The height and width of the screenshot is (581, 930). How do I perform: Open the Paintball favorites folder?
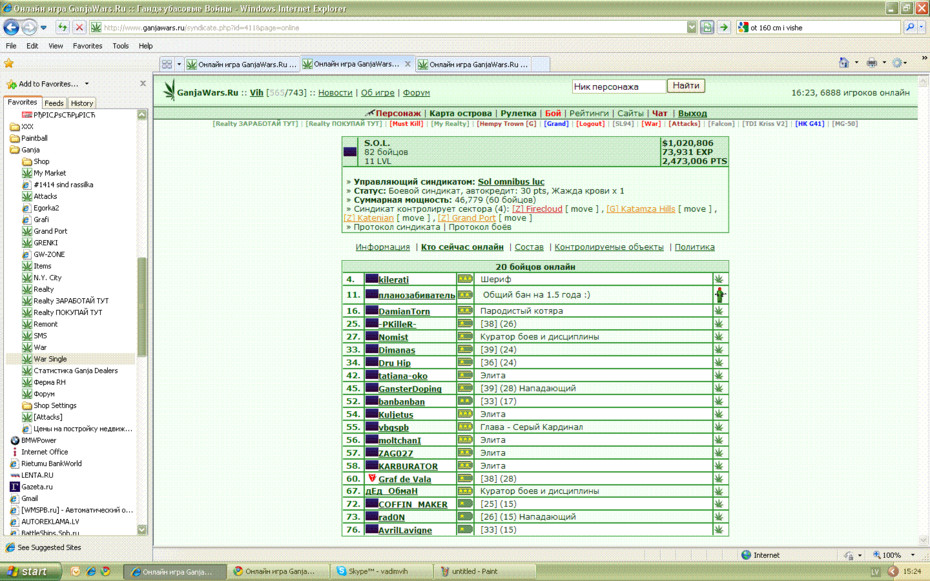point(28,138)
